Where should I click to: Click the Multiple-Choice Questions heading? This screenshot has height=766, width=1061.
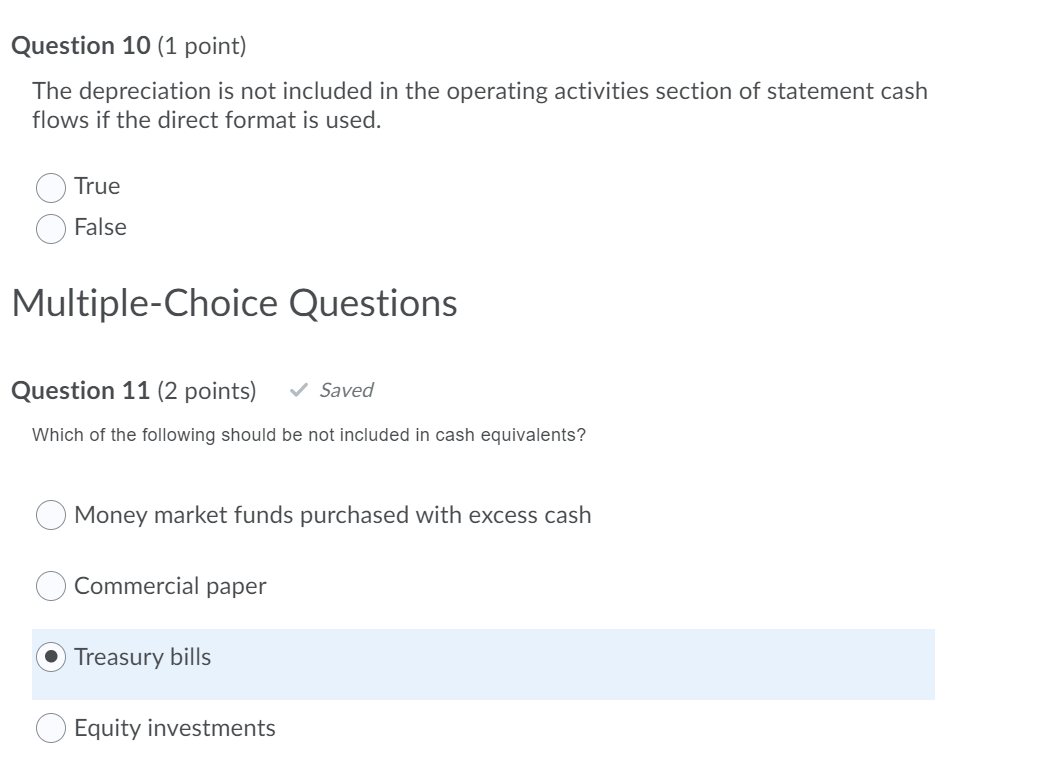[235, 302]
